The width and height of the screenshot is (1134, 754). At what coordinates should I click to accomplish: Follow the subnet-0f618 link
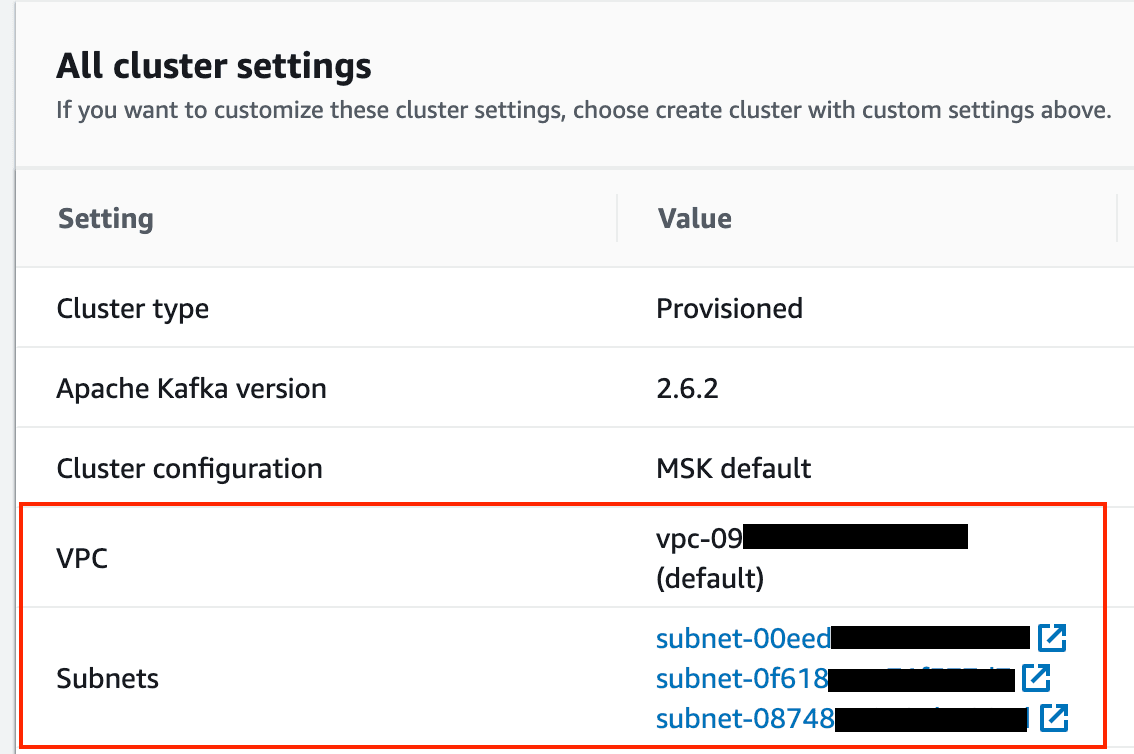742,679
